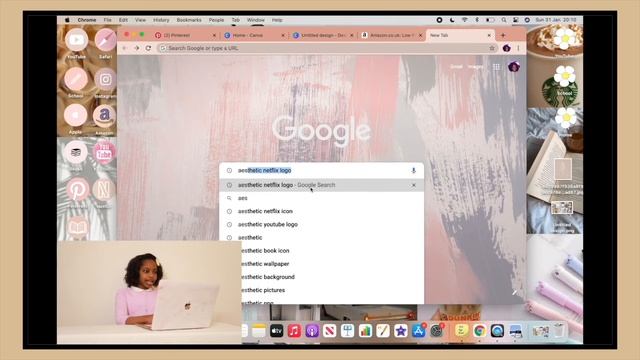The height and width of the screenshot is (360, 640).
Task: Open the News app in the Dock
Action: (x=329, y=331)
